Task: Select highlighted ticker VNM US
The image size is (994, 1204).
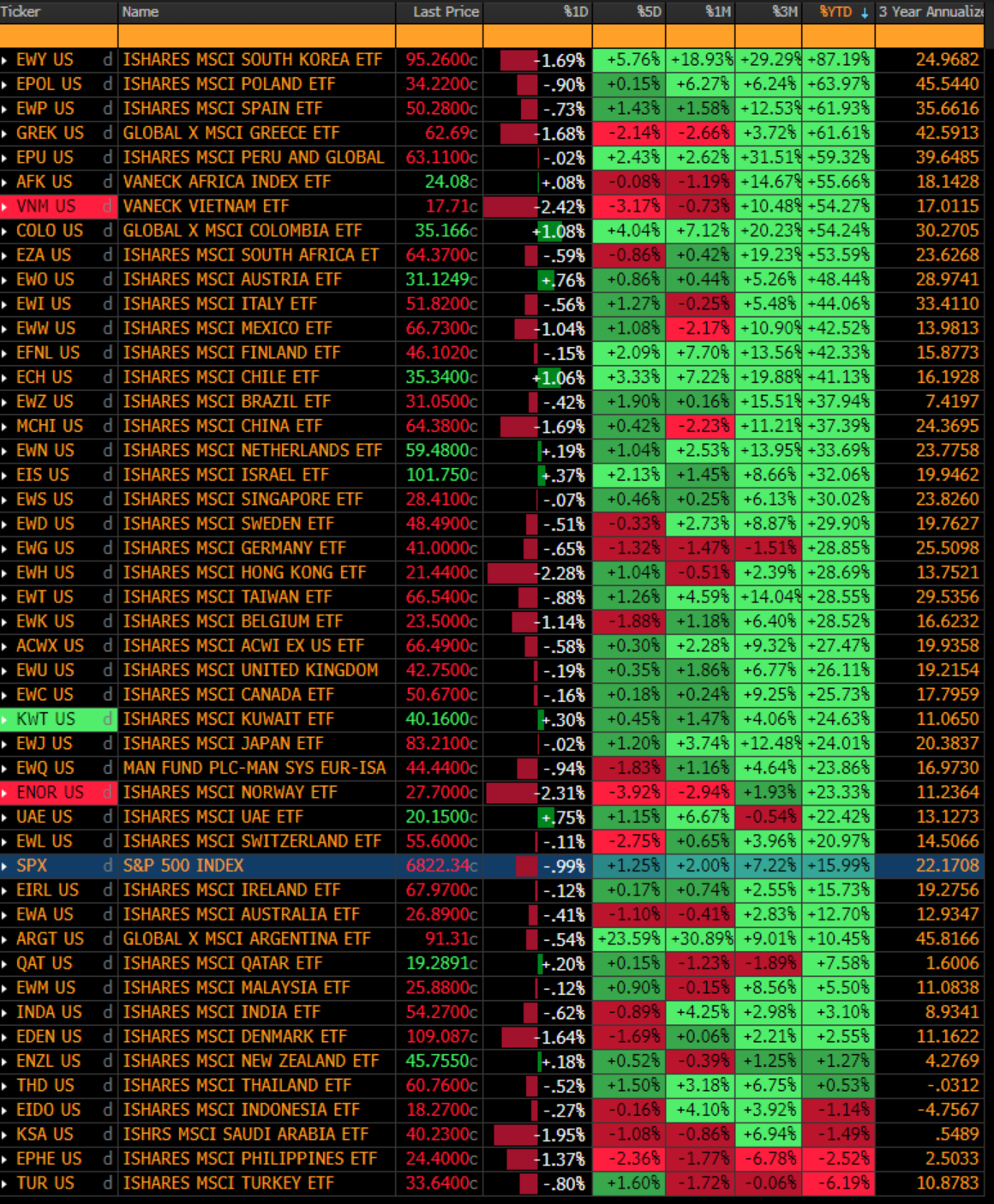Action: (46, 207)
